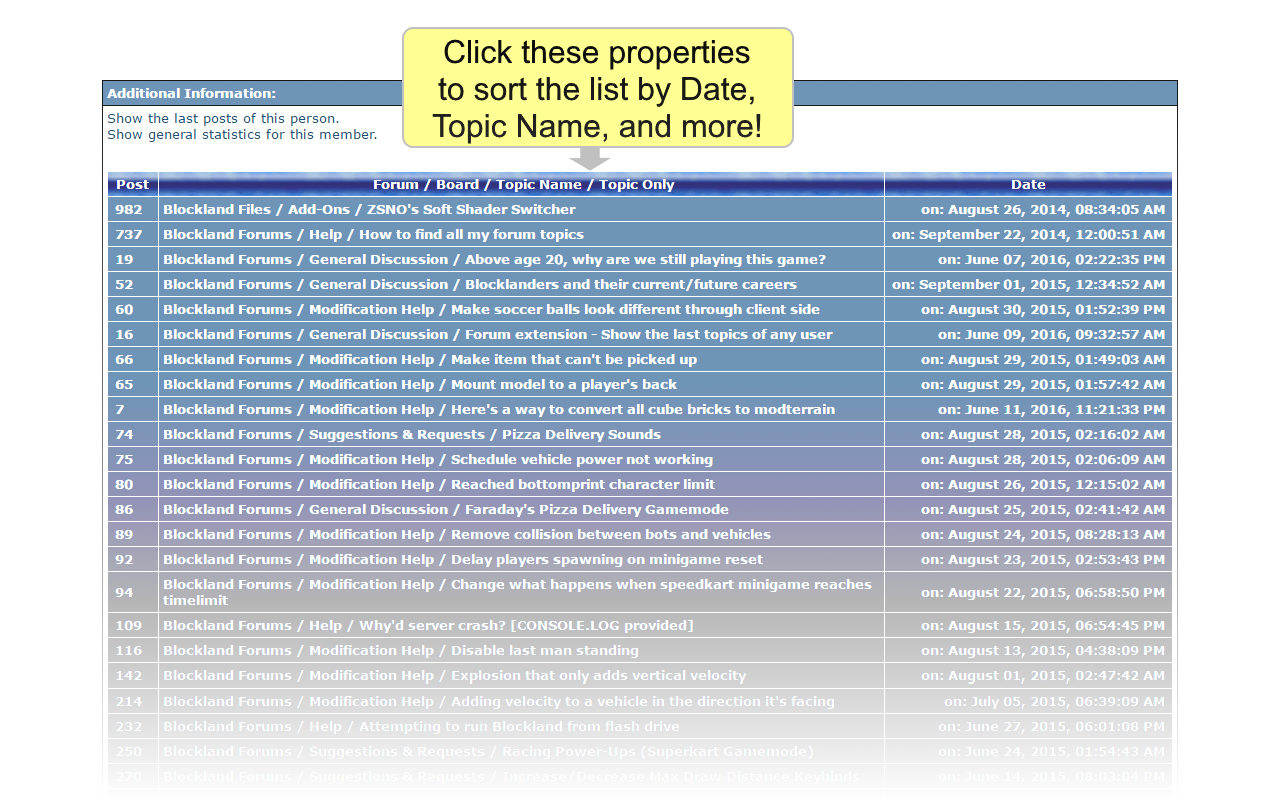Open 'Delay players spawning on minigame reset' topic

coord(607,559)
